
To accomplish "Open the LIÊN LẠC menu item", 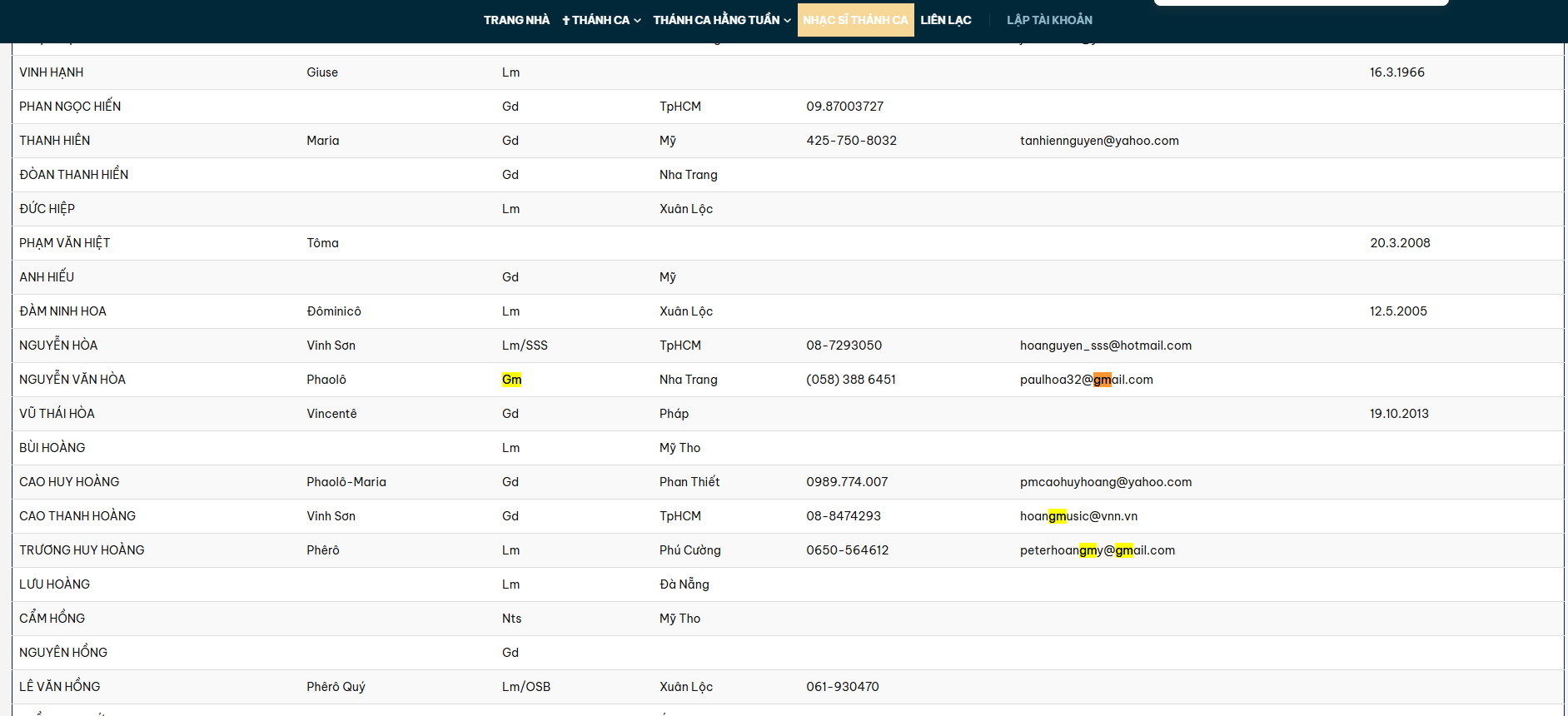I will click(946, 20).
